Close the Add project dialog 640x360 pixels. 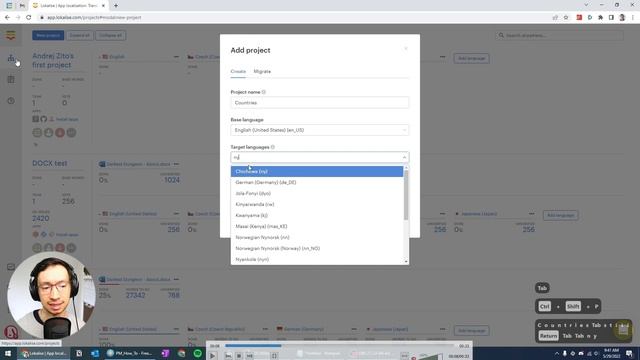pyautogui.click(x=406, y=49)
